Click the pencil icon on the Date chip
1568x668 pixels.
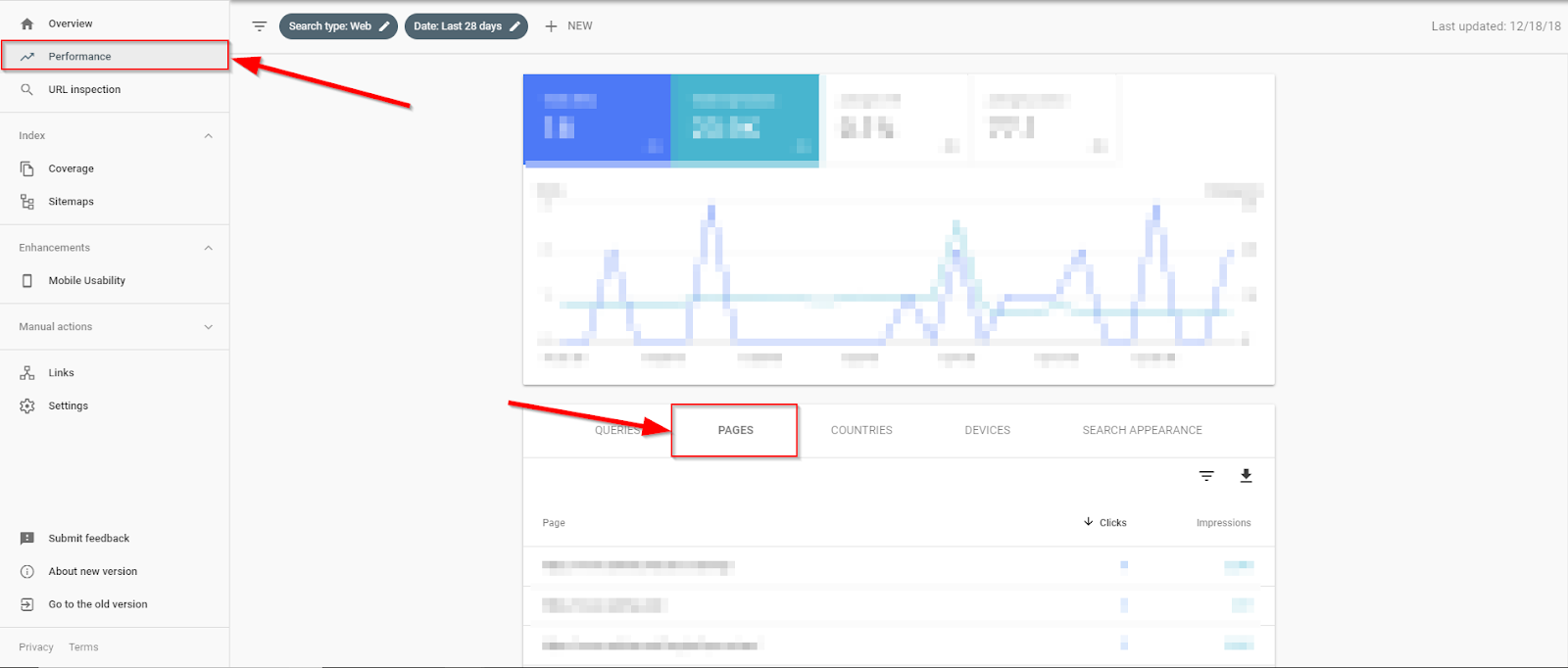coord(514,26)
